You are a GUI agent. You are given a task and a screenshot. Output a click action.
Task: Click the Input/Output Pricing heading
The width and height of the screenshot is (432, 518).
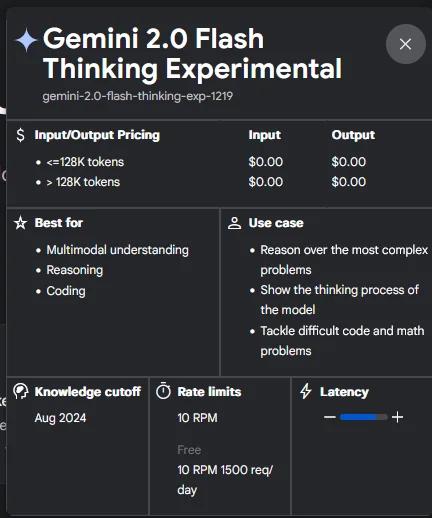click(97, 135)
